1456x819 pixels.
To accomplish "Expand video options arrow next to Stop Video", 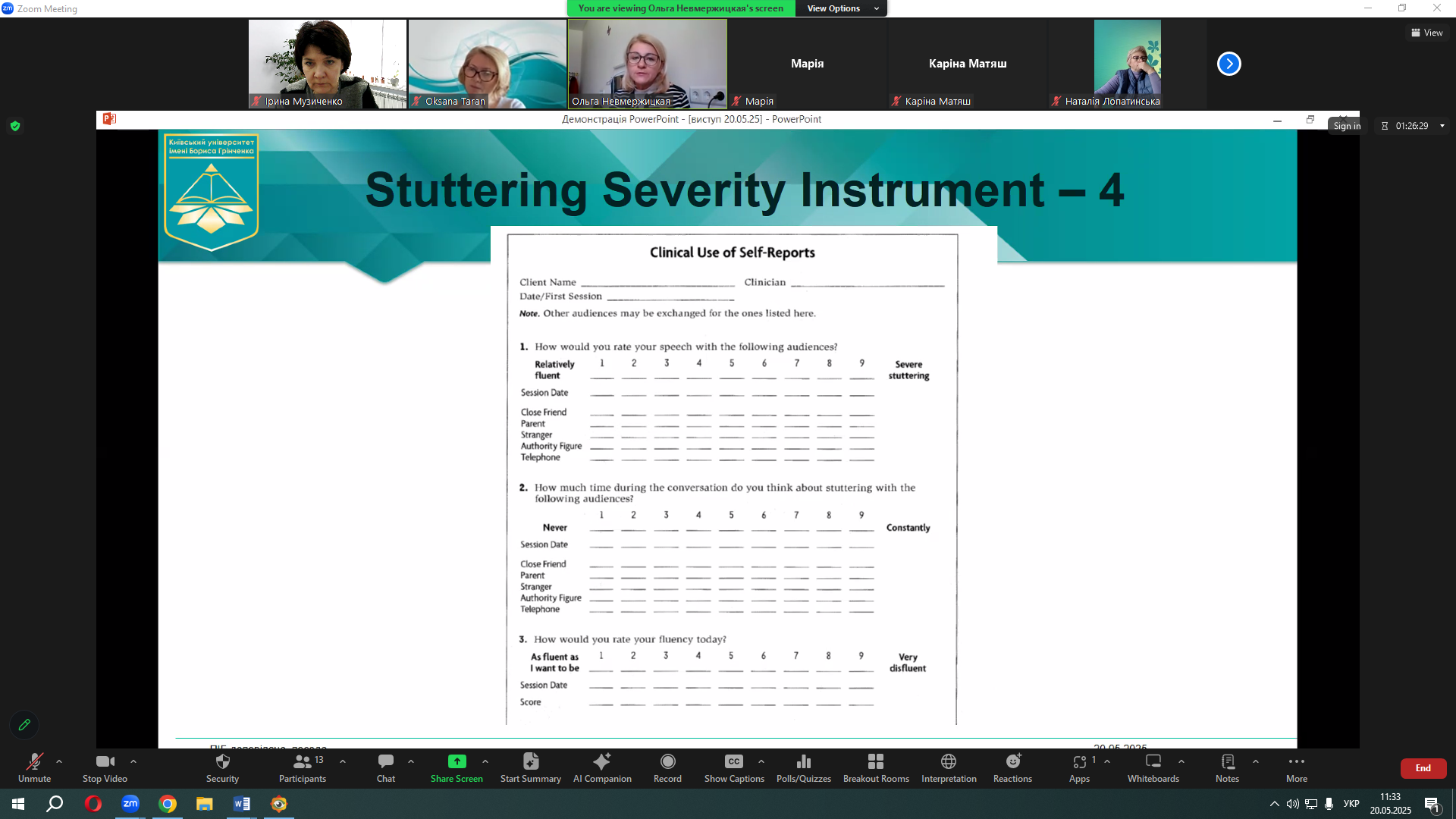I will 133,761.
